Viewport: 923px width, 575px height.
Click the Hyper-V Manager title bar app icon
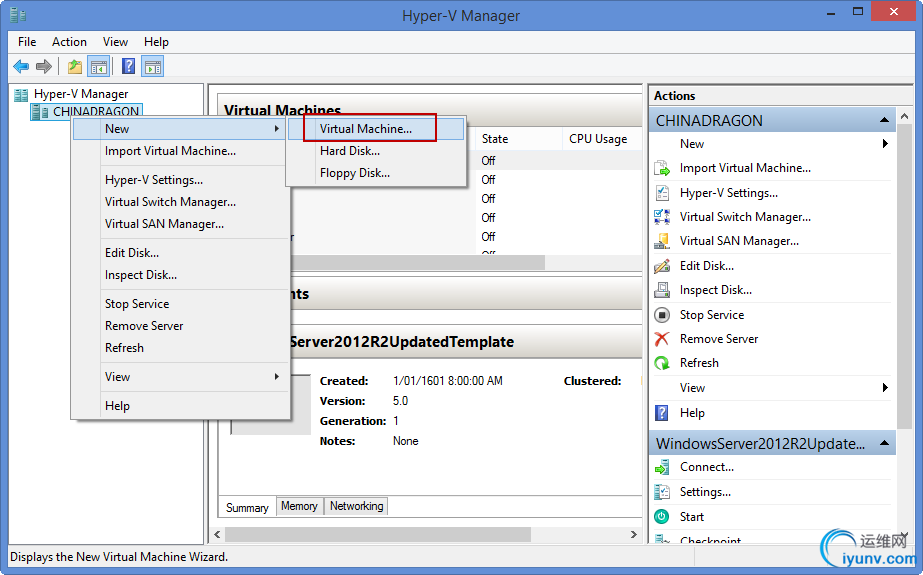[x=18, y=15]
